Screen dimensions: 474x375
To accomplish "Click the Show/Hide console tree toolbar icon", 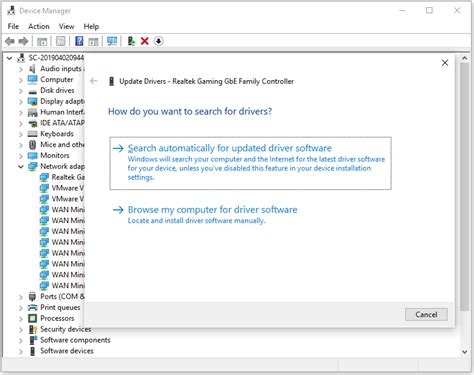I will click(x=42, y=41).
